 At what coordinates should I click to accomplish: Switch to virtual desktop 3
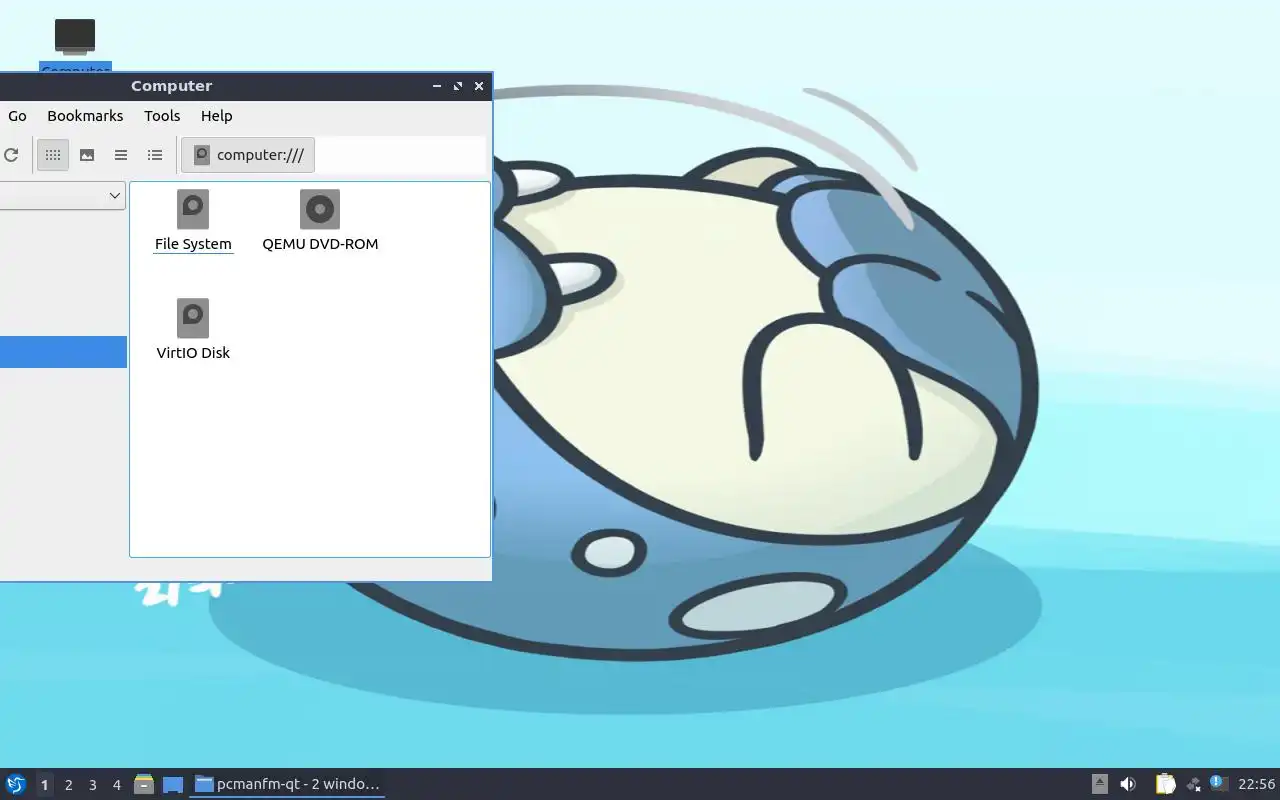point(92,785)
